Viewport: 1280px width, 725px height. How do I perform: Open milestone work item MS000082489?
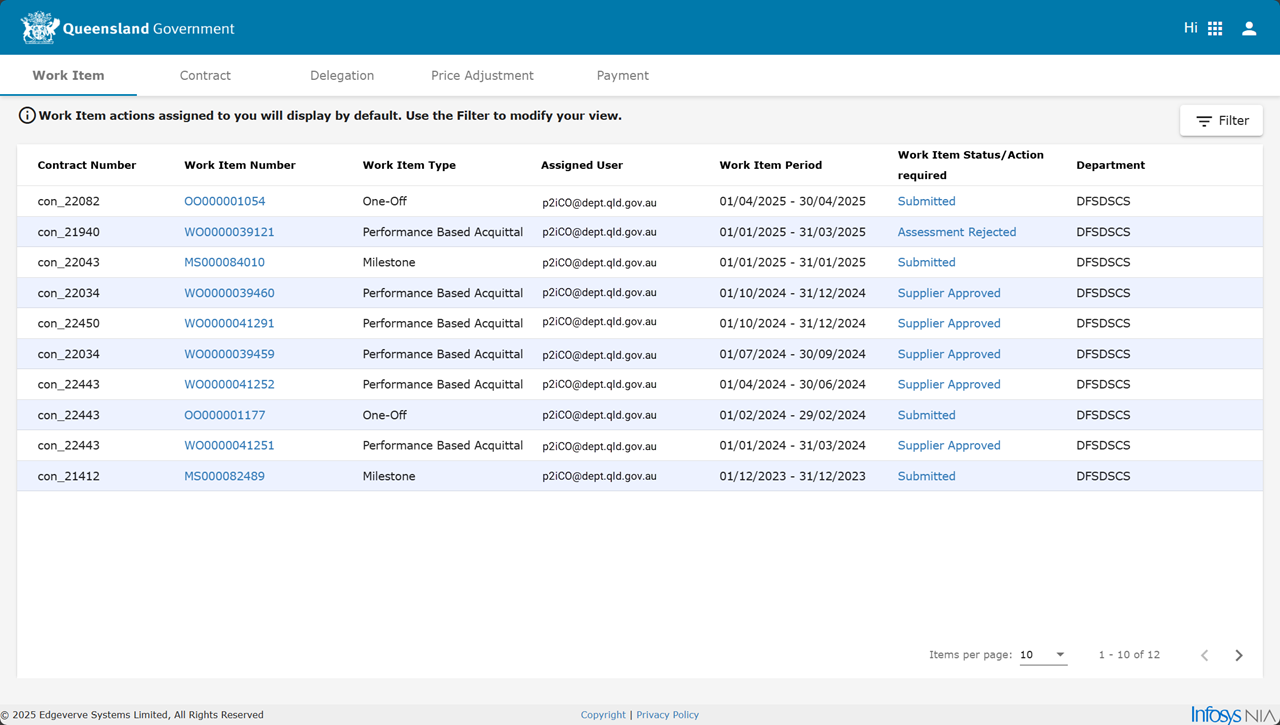click(x=224, y=476)
